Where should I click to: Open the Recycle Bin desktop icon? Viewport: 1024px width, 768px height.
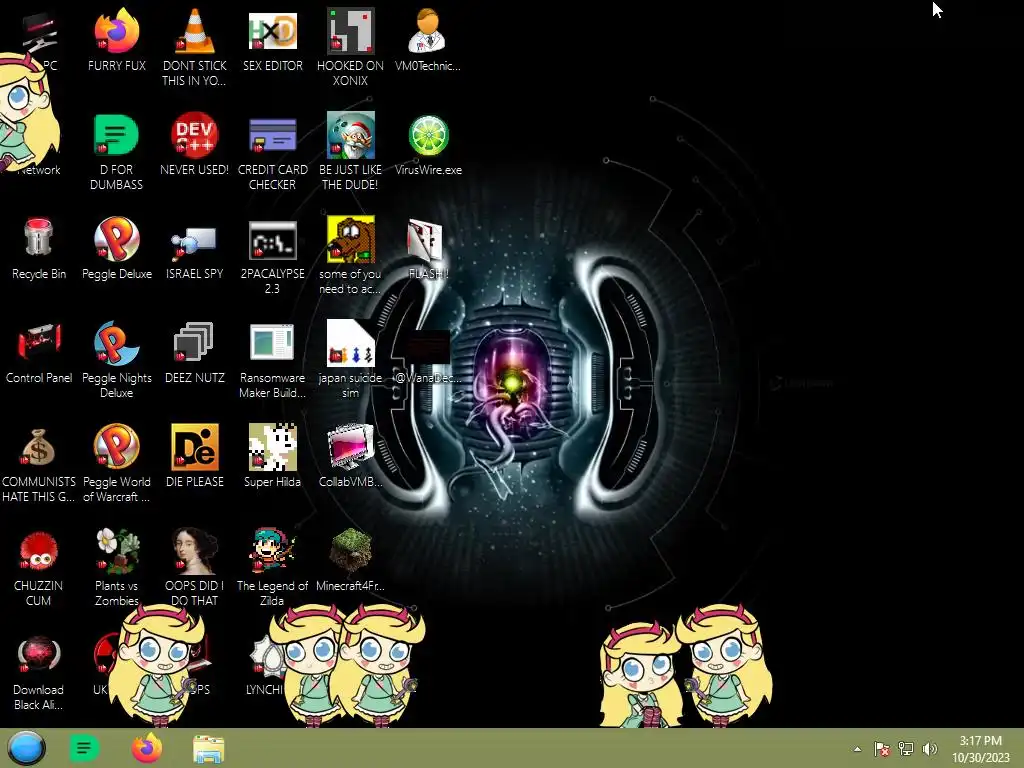coord(39,238)
